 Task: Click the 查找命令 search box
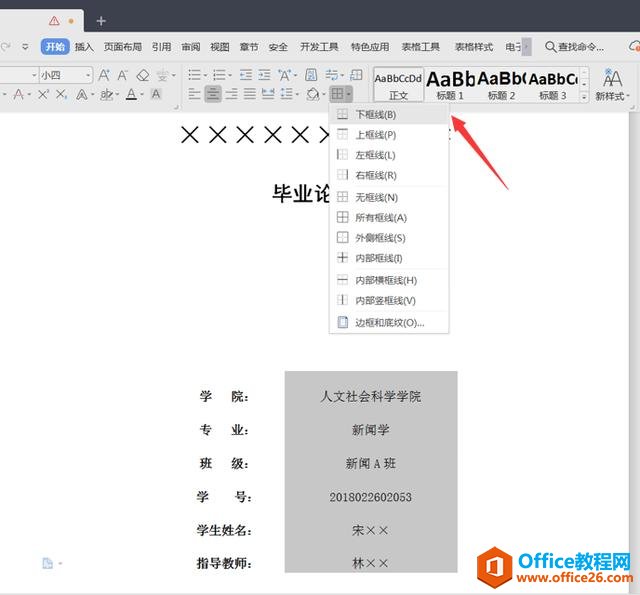(575, 47)
